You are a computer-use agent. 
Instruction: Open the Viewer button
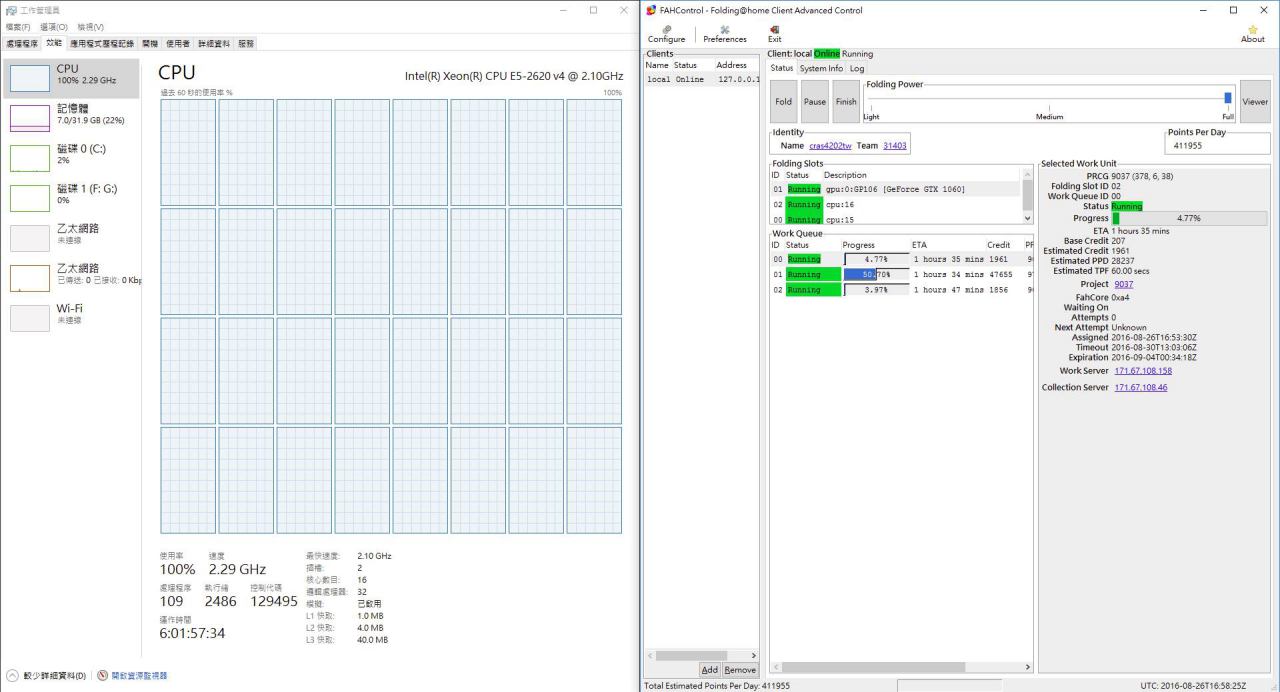tap(1255, 102)
